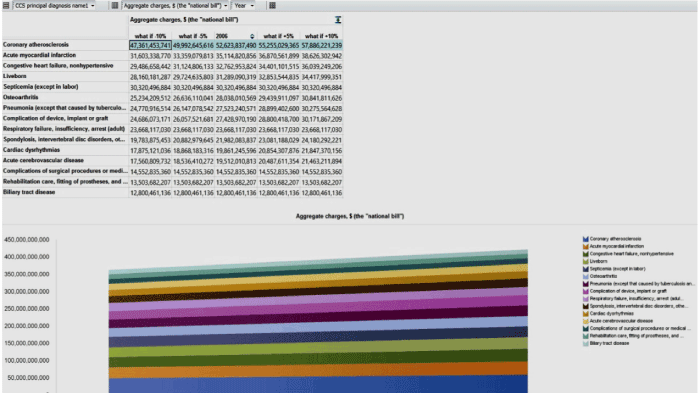Click Biliary tract disease legend color swatch

pyautogui.click(x=586, y=343)
